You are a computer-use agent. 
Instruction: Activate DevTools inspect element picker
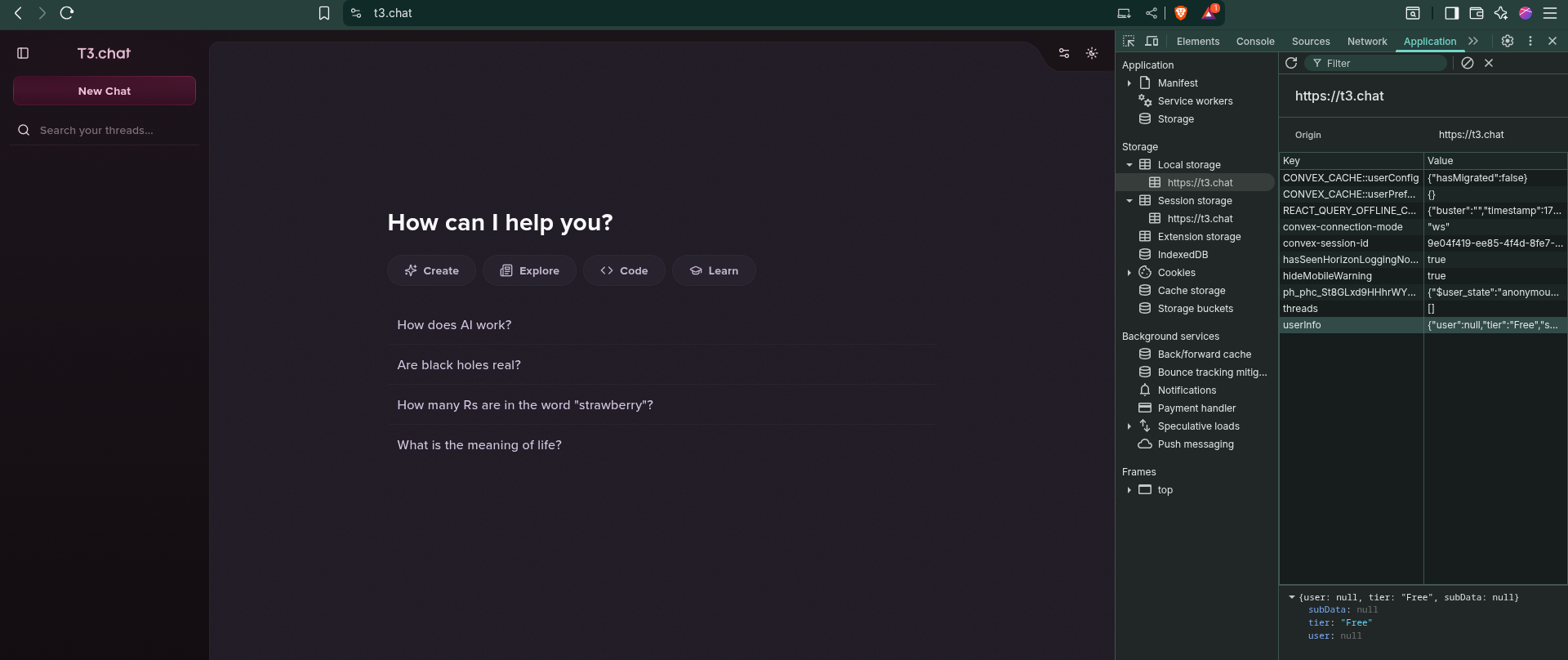[x=1129, y=41]
